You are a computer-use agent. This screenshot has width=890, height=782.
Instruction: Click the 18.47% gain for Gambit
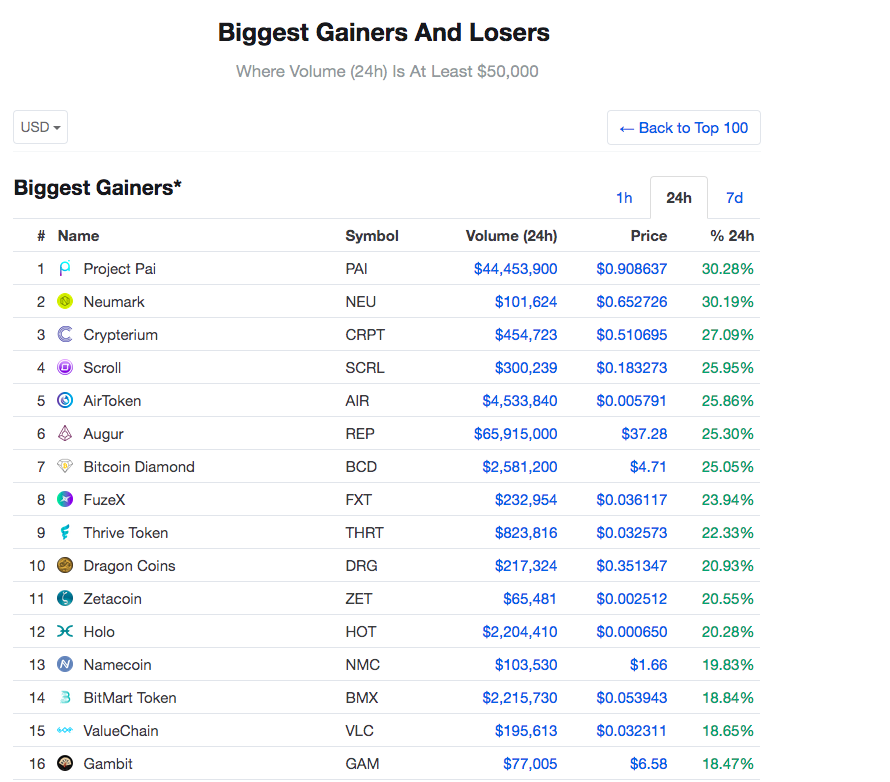click(728, 764)
